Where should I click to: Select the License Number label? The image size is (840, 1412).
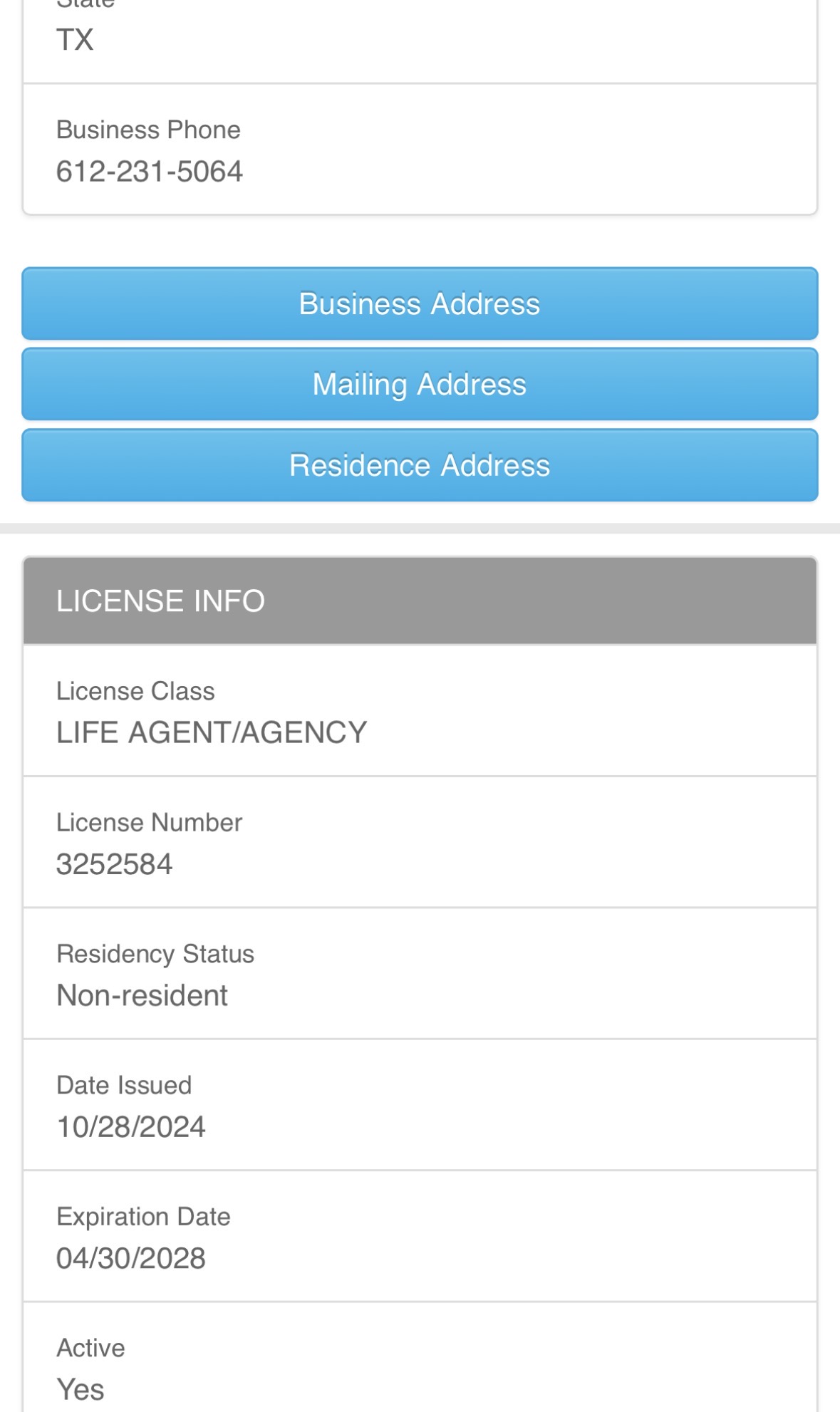pos(149,822)
